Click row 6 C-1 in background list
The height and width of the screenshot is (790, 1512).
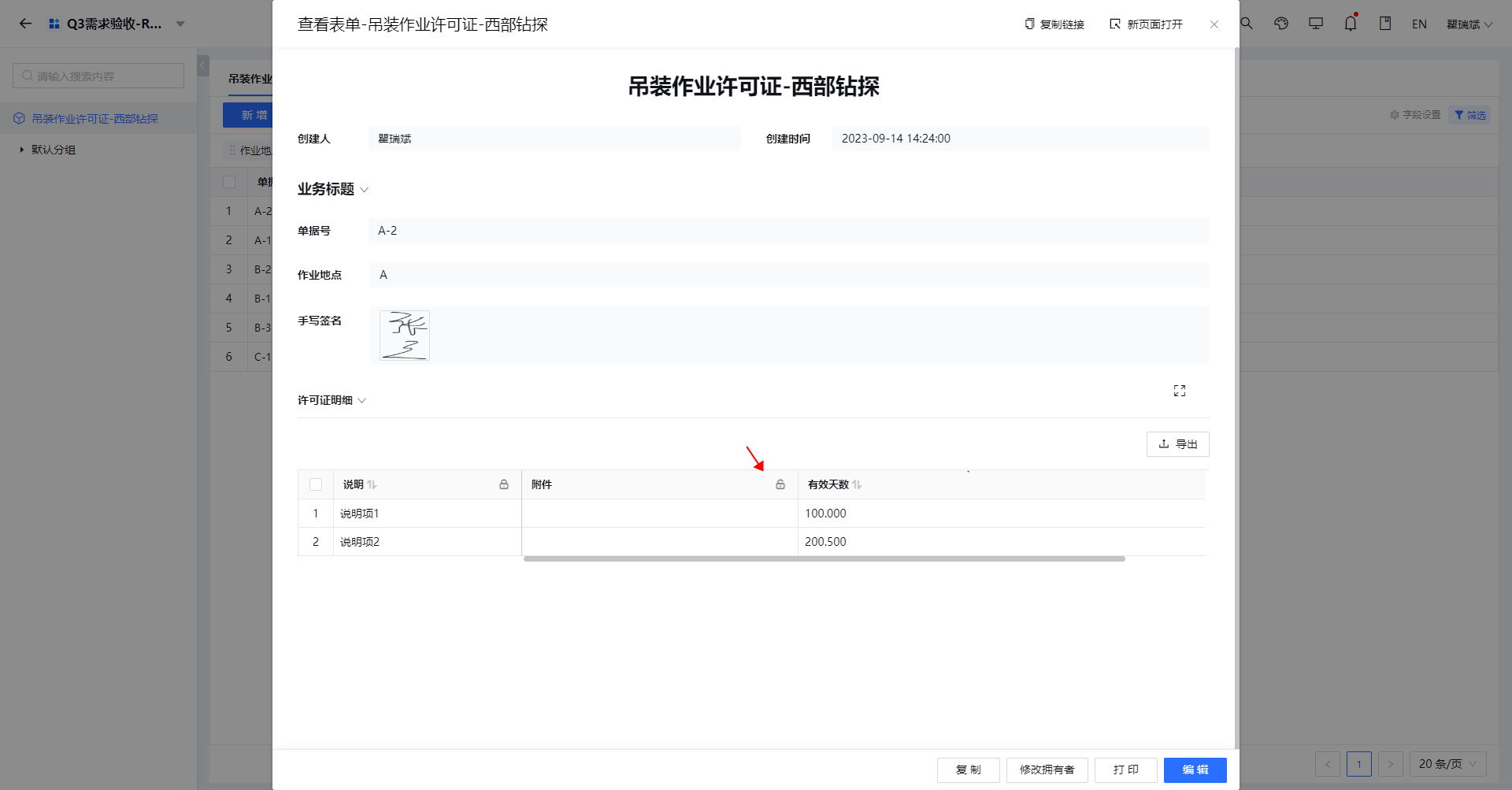tap(241, 357)
